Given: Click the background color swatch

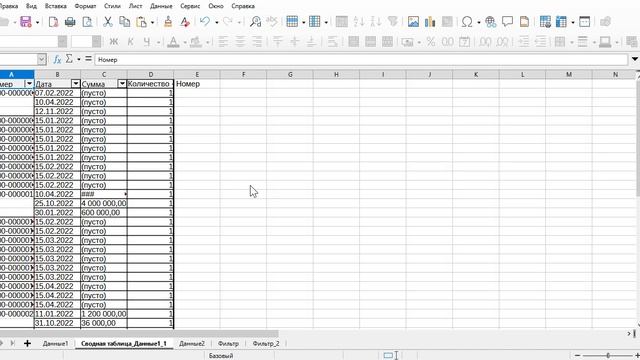Looking at the screenshot, I should click(x=196, y=42).
